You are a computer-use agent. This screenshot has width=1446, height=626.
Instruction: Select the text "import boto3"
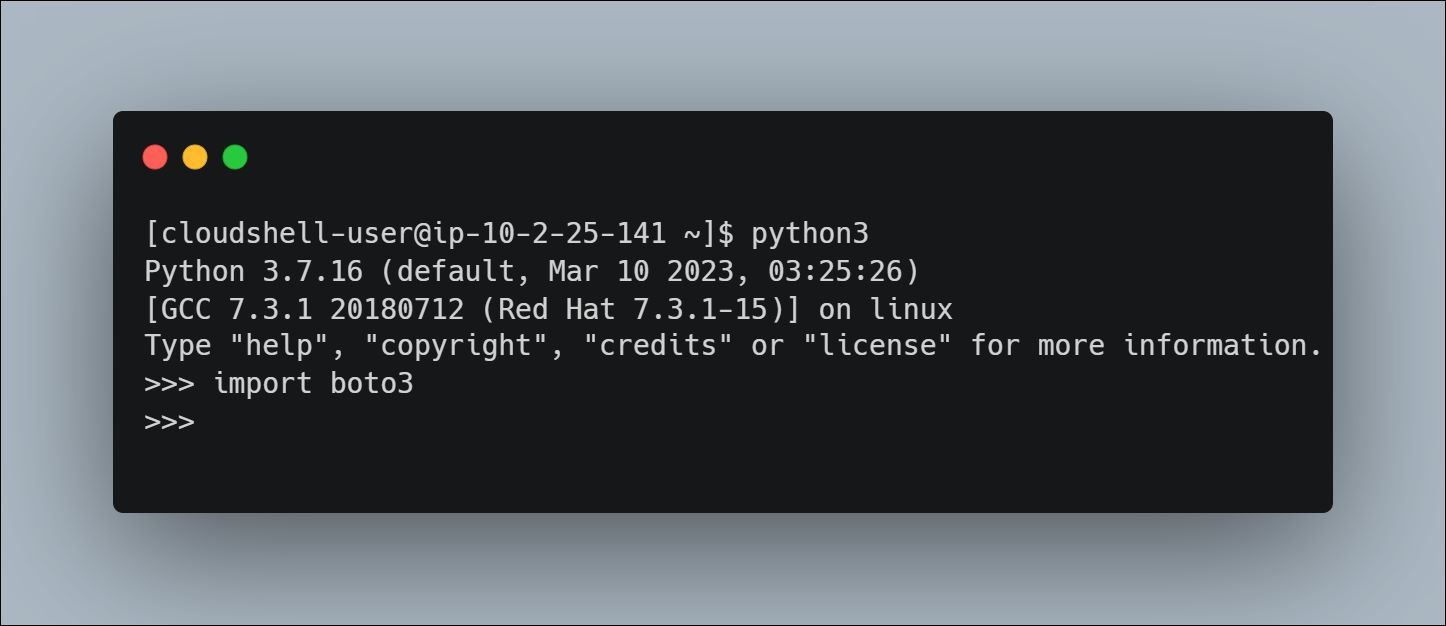pyautogui.click(x=312, y=383)
